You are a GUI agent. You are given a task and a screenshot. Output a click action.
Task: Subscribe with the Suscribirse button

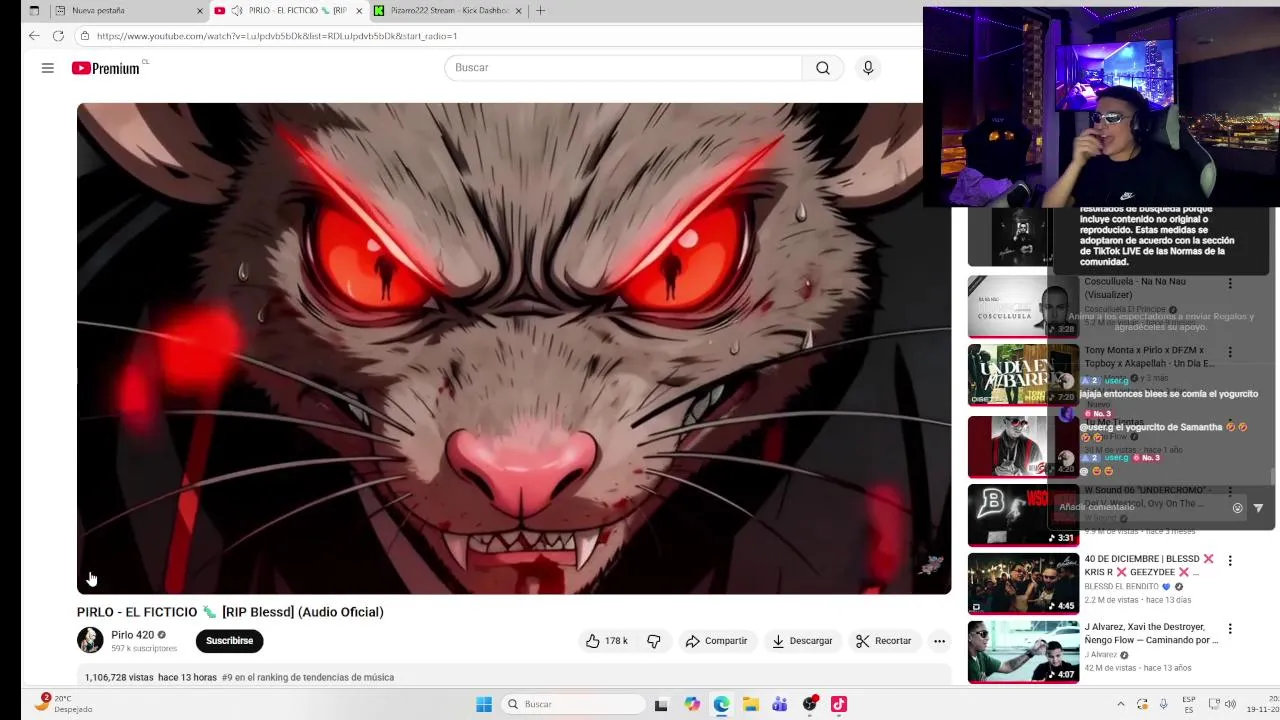229,641
